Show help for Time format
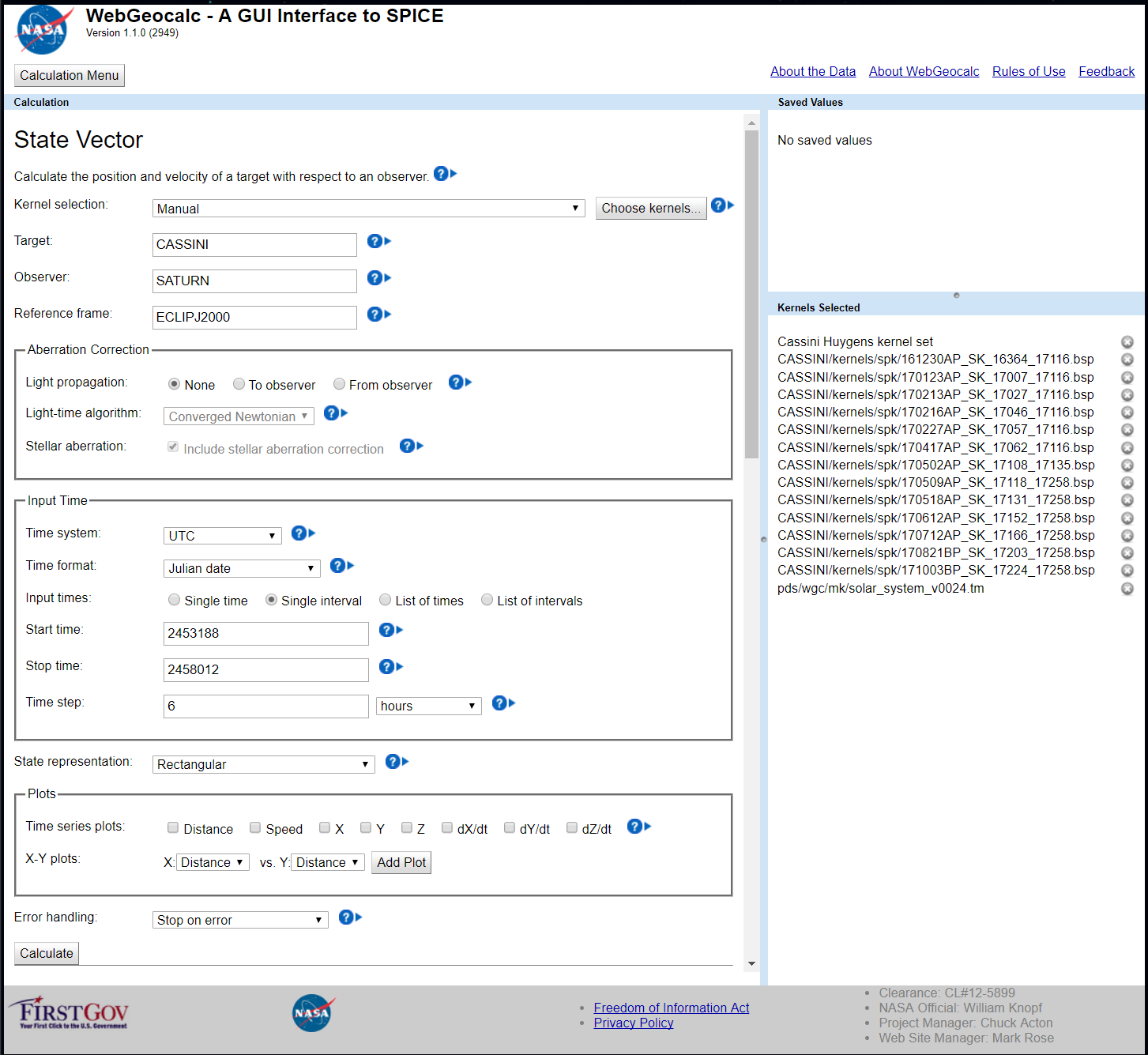The height and width of the screenshot is (1055, 1148). click(342, 565)
